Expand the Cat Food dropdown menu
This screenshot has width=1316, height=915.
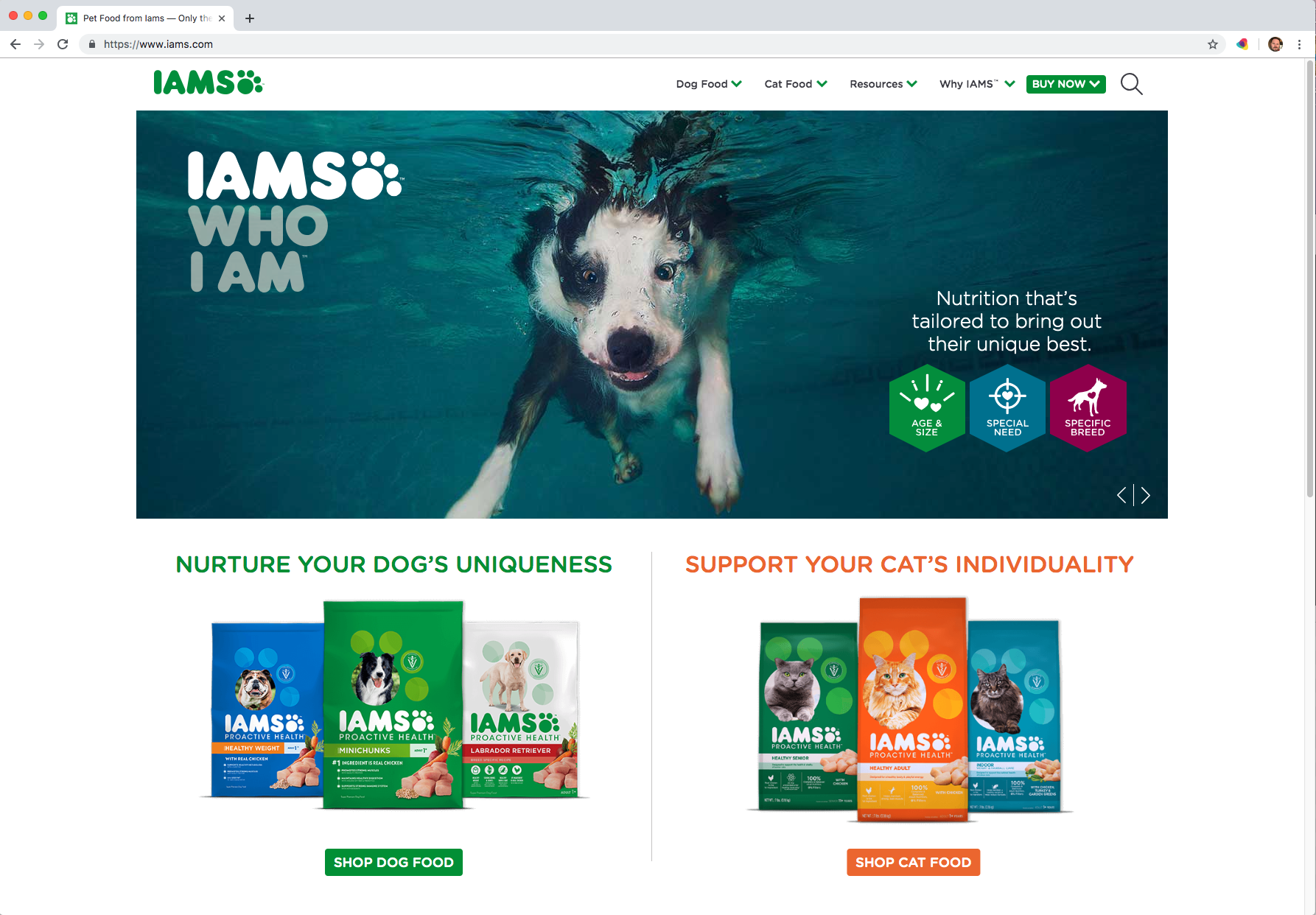pyautogui.click(x=796, y=84)
